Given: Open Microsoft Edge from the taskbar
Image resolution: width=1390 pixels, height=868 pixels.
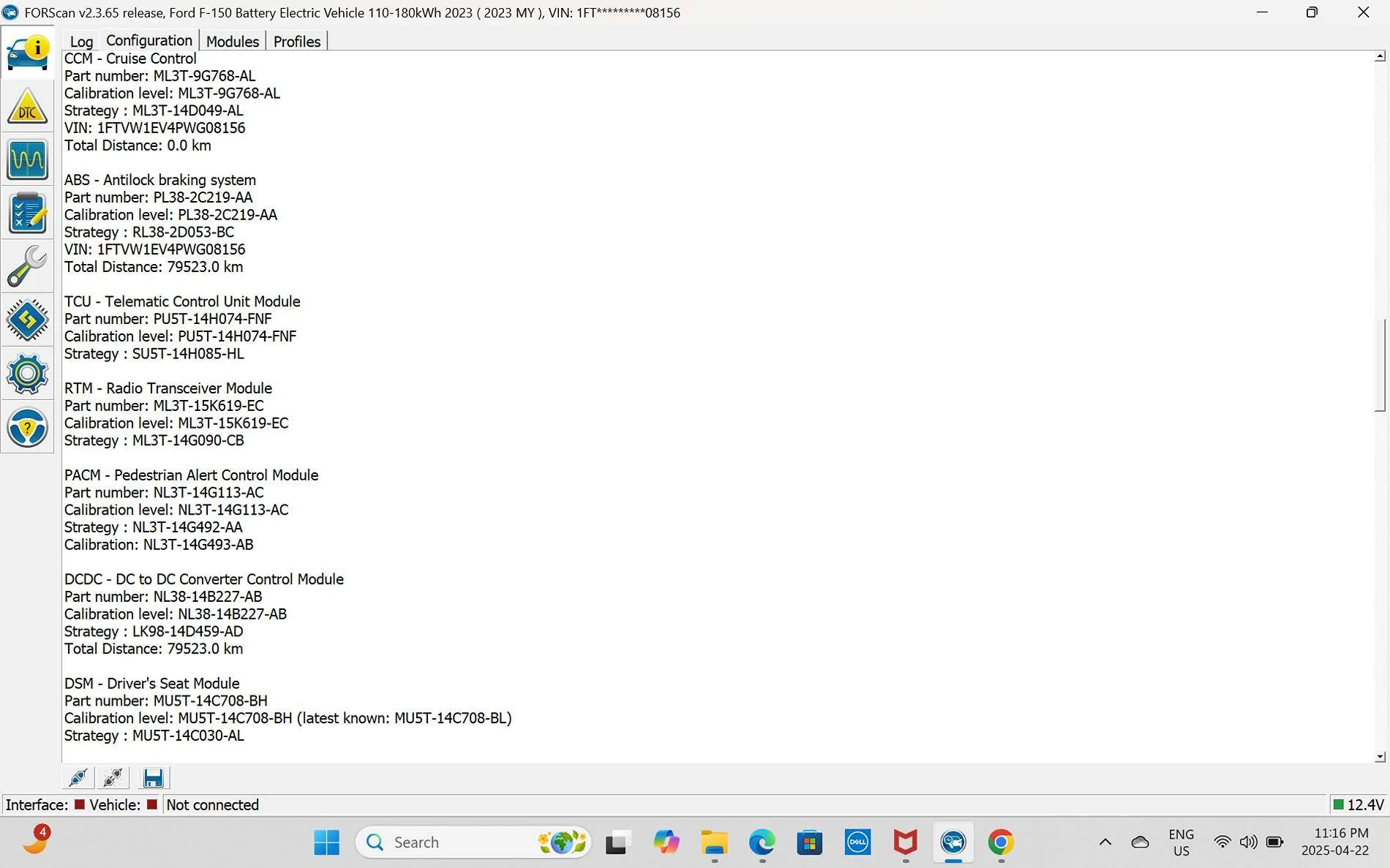Looking at the screenshot, I should pos(762,842).
